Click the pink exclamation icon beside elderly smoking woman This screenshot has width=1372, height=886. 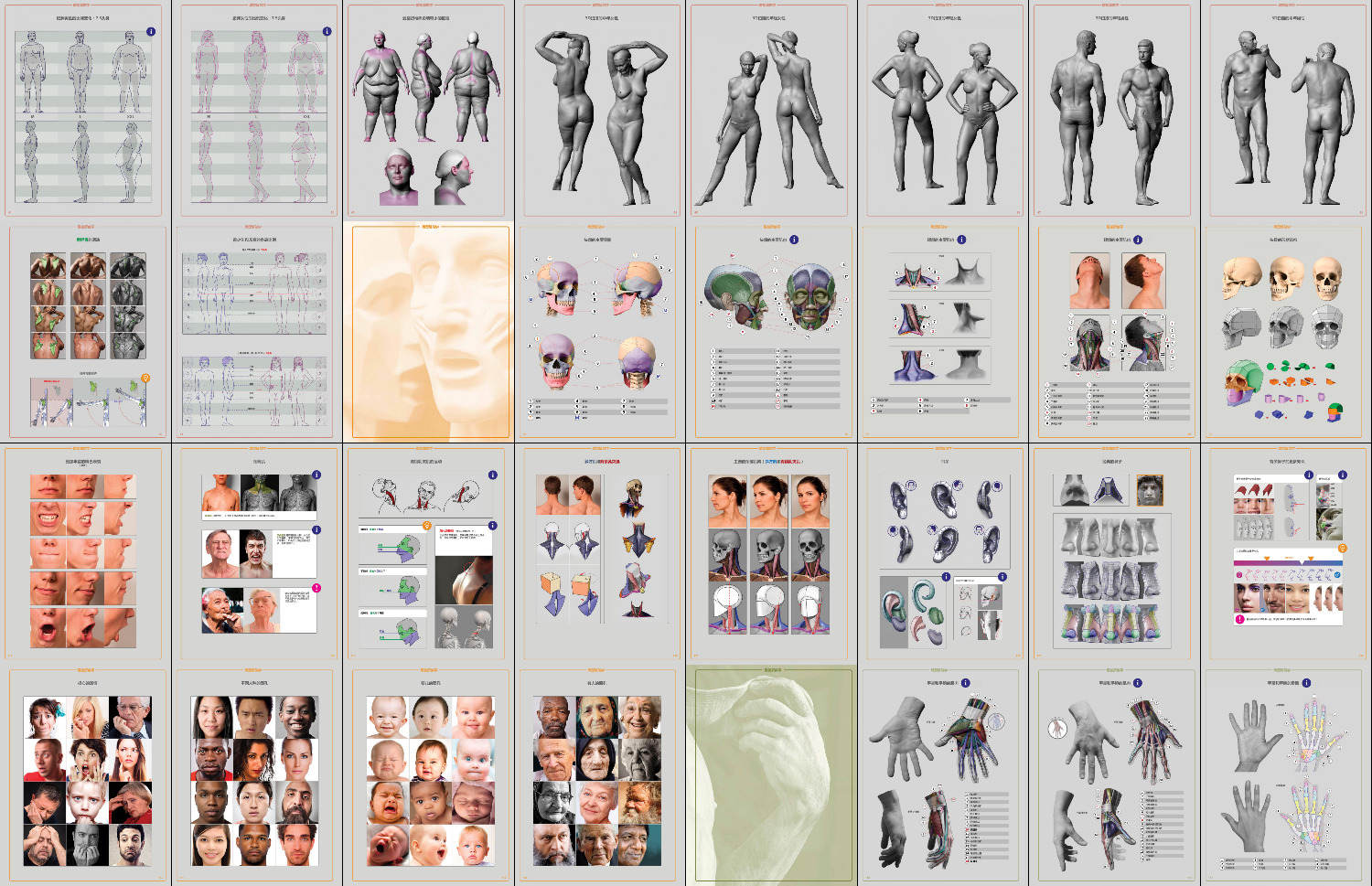pyautogui.click(x=316, y=588)
